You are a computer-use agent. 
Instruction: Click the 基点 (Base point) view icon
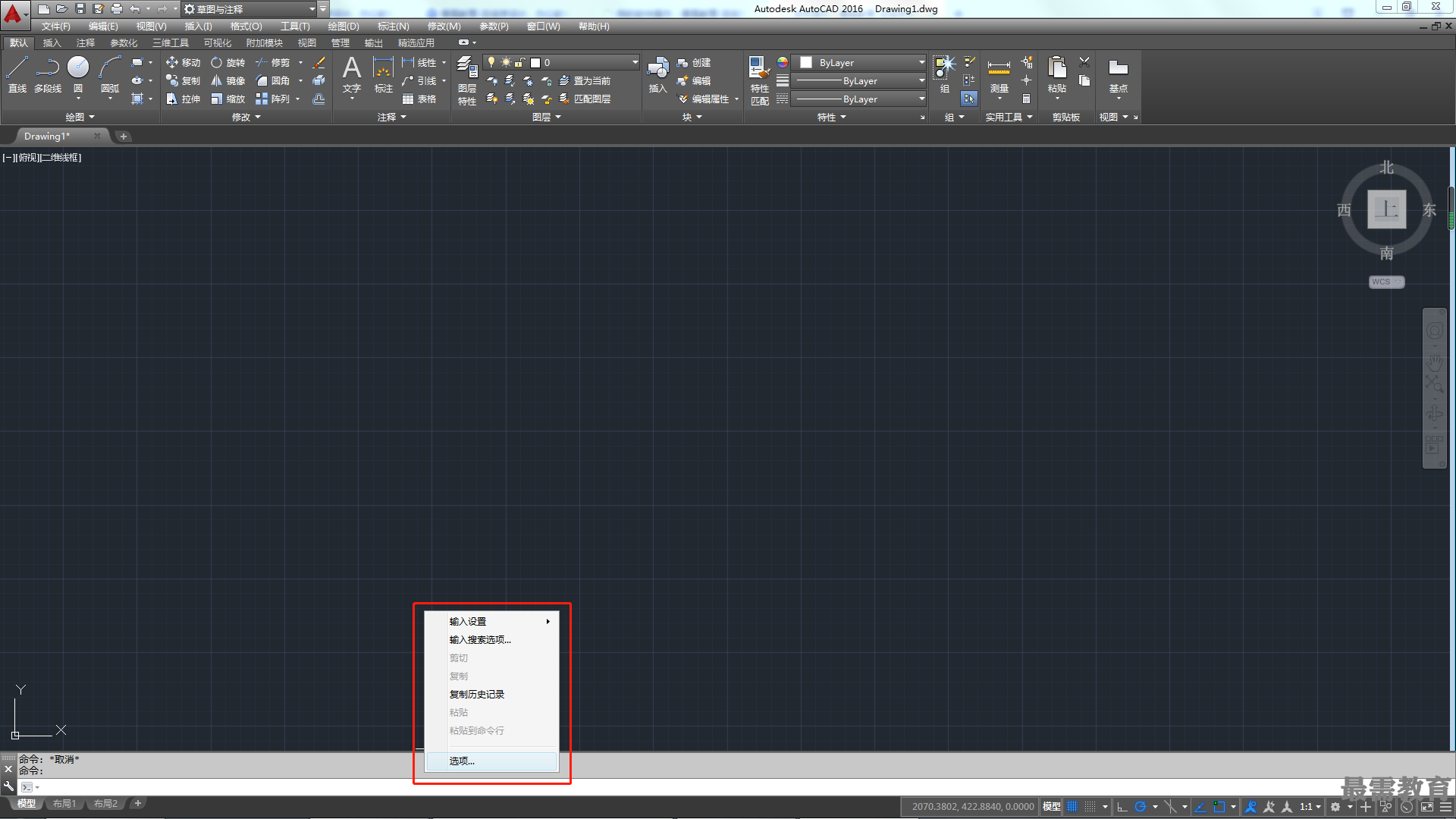(1118, 74)
